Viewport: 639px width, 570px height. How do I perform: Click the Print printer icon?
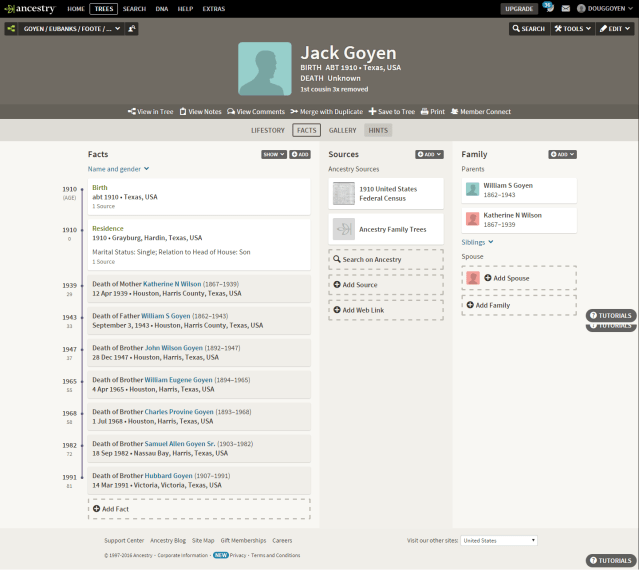425,111
